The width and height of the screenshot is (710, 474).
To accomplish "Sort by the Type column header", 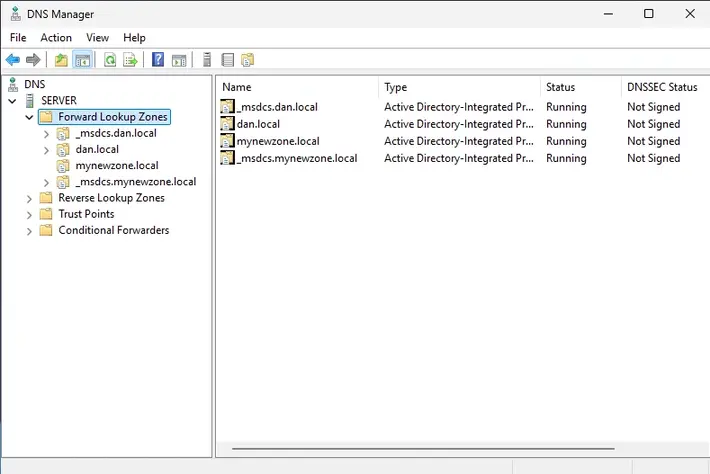I will coord(460,87).
